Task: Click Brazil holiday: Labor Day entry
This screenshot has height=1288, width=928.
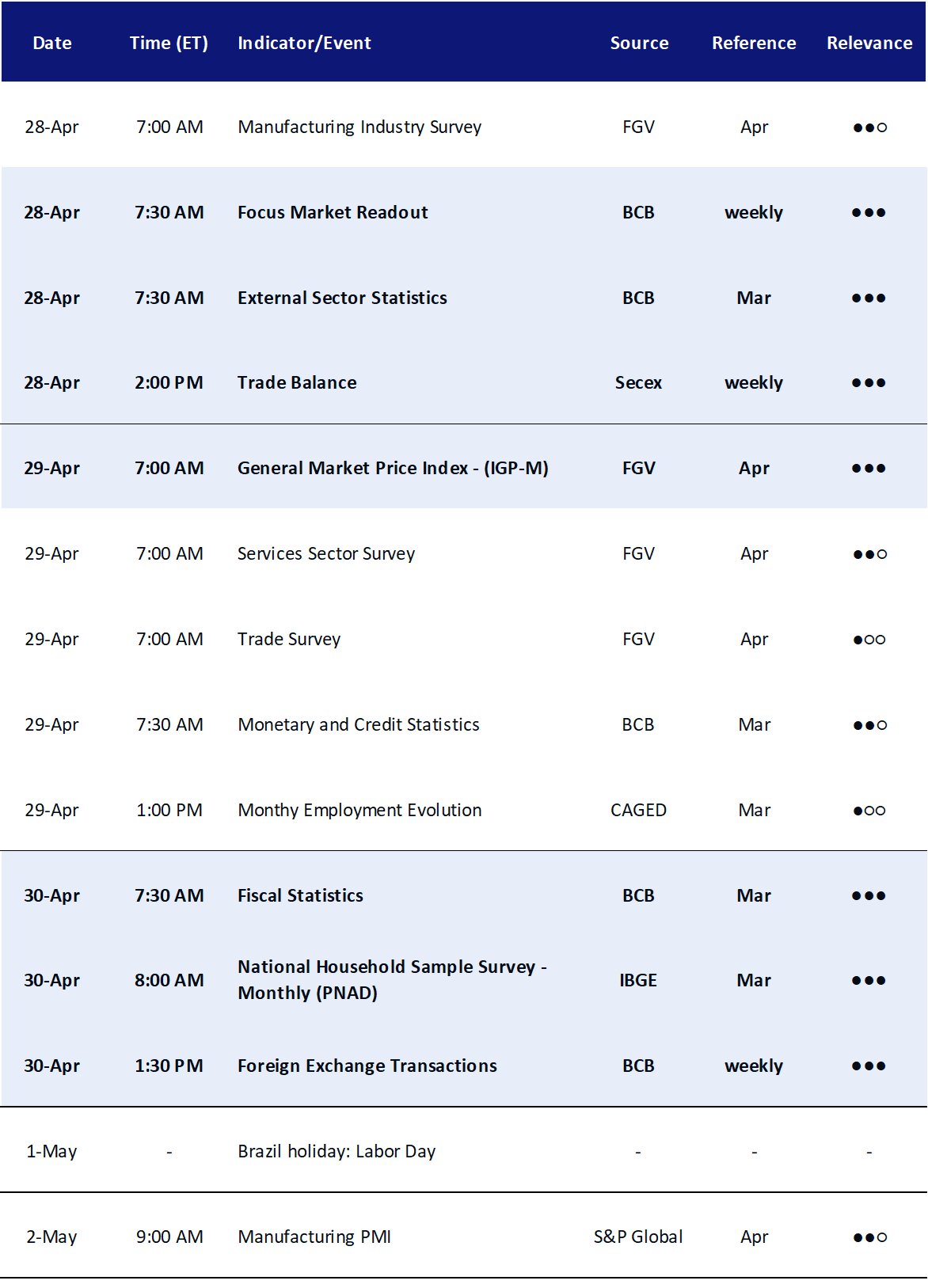Action: pyautogui.click(x=337, y=1152)
